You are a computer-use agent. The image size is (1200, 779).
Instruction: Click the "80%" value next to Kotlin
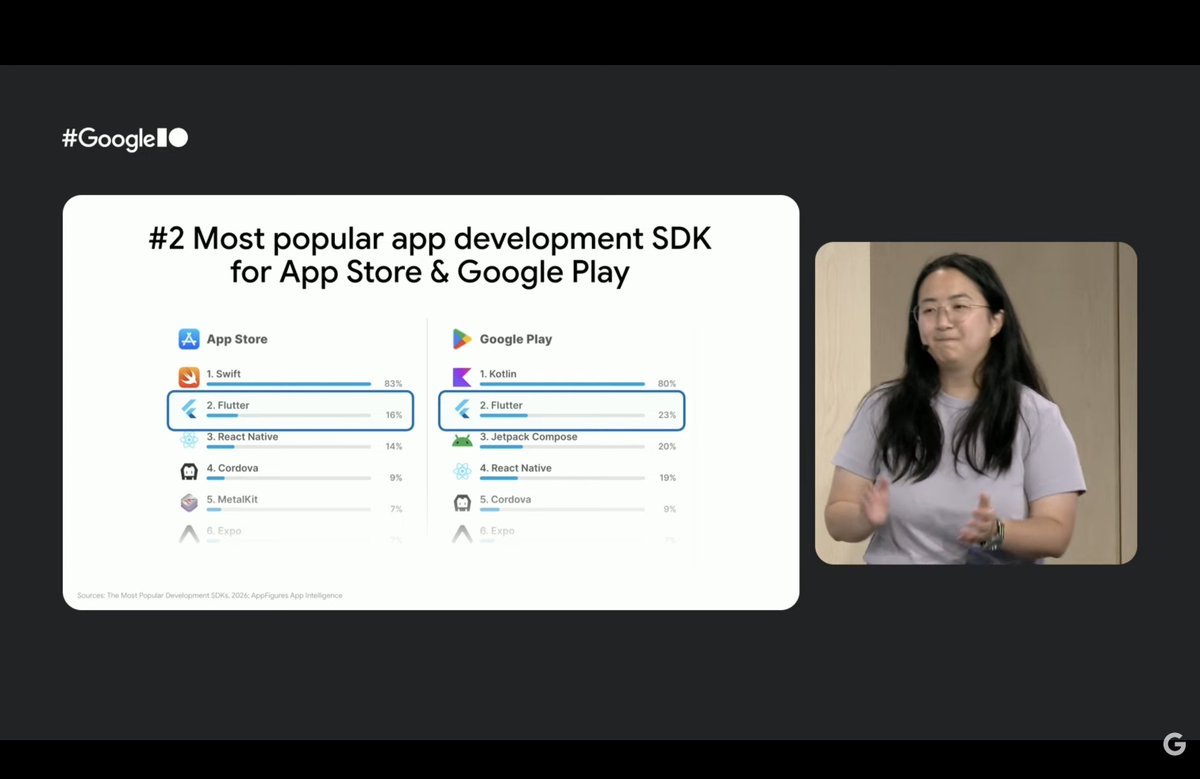tap(667, 384)
